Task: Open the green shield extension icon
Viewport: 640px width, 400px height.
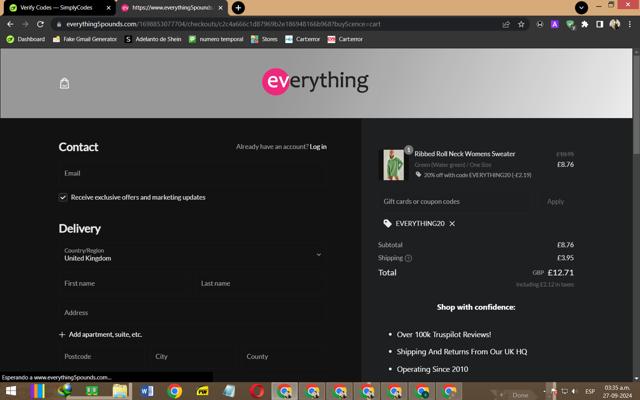Action: (x=570, y=25)
